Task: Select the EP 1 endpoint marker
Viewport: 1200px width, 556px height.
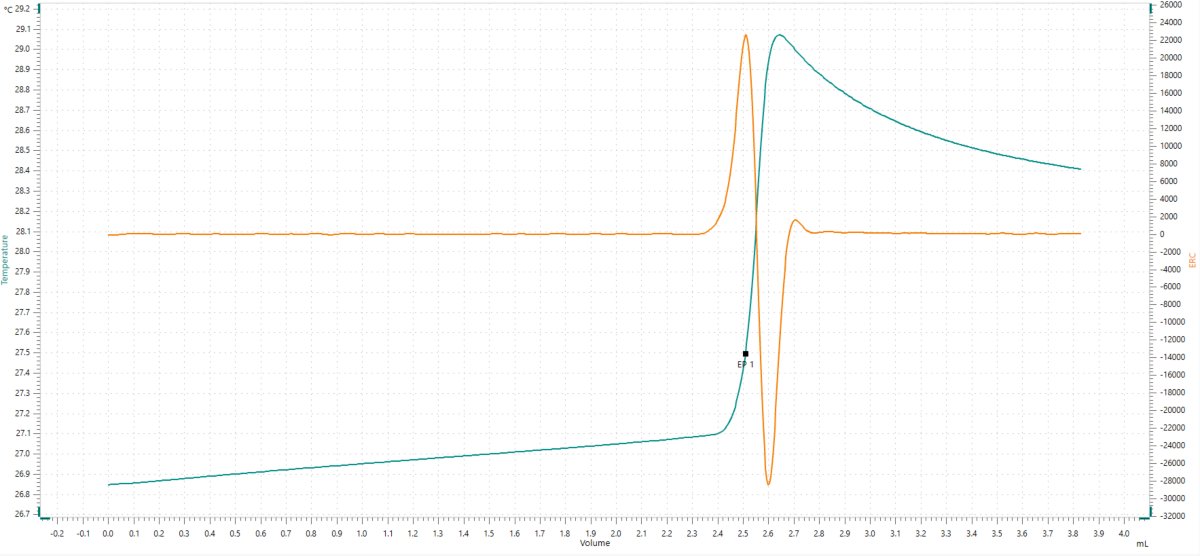Action: [745, 353]
